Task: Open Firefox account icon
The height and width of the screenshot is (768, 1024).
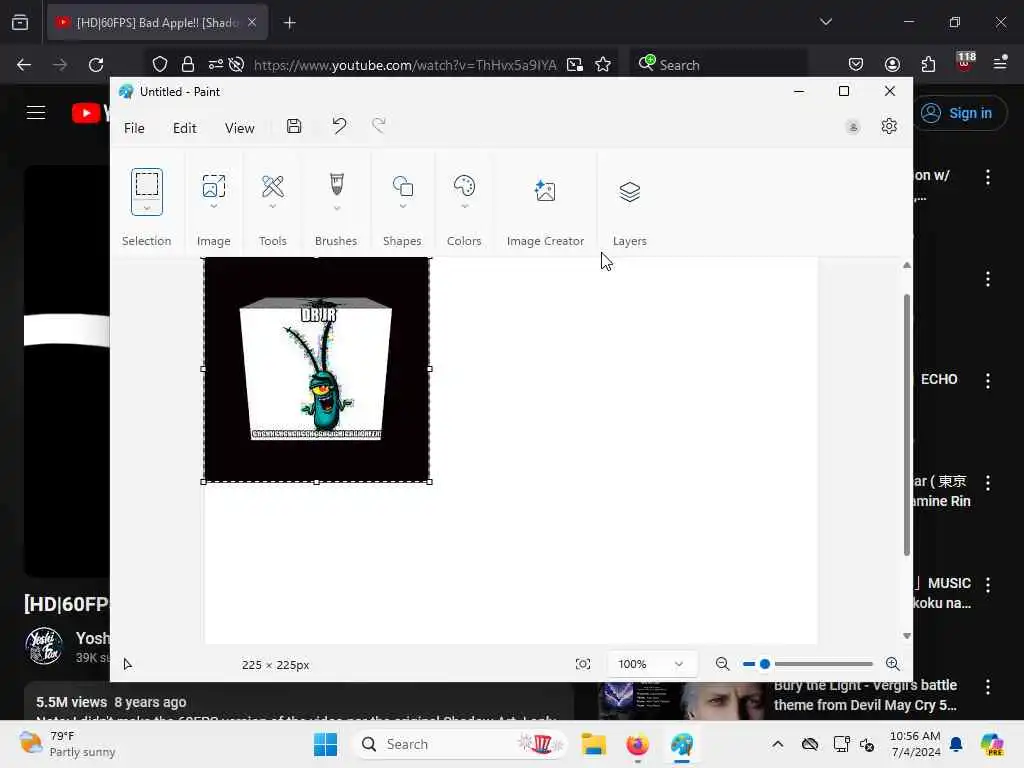Action: point(892,64)
